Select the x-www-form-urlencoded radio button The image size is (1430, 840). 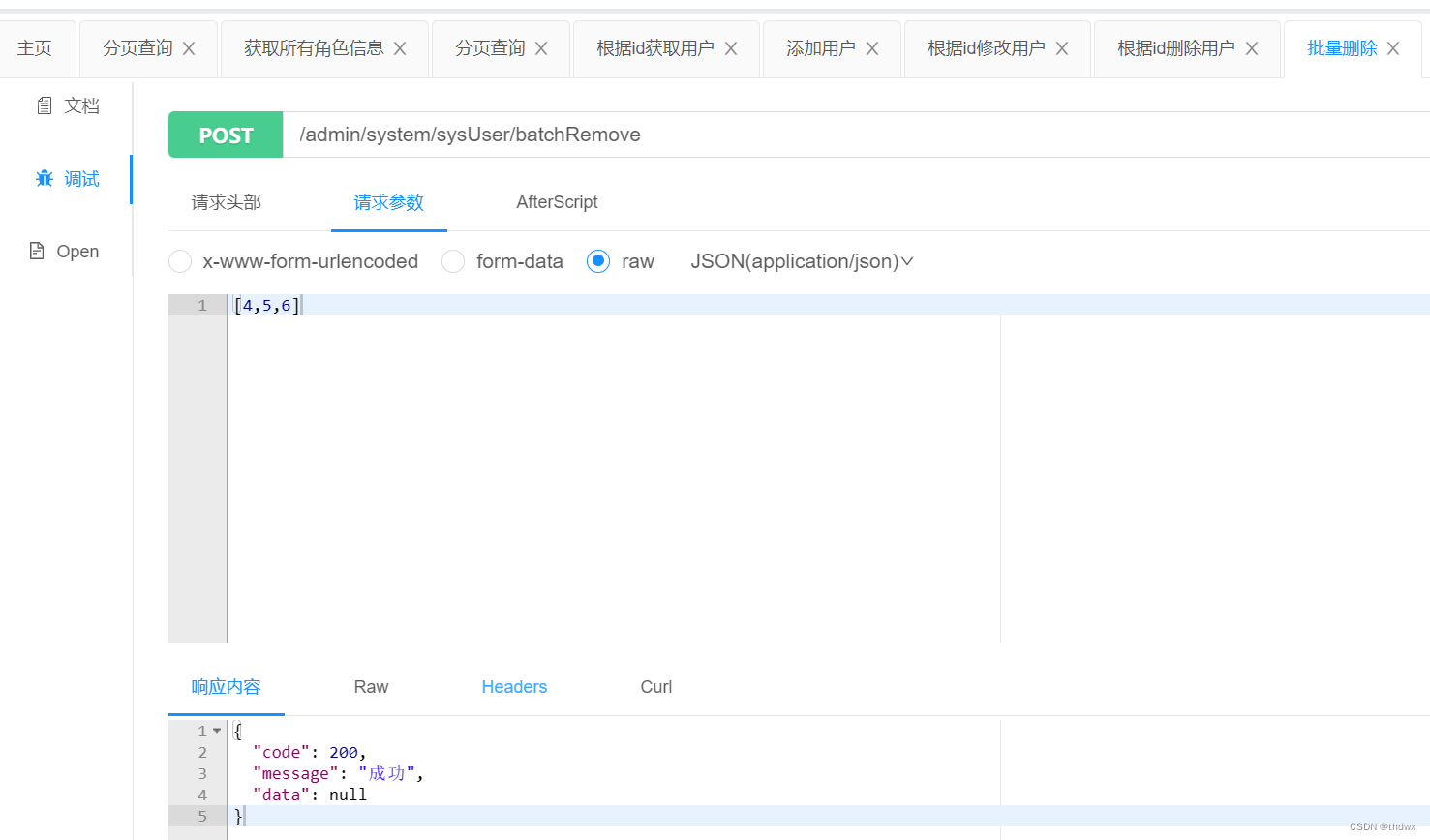pyautogui.click(x=180, y=261)
